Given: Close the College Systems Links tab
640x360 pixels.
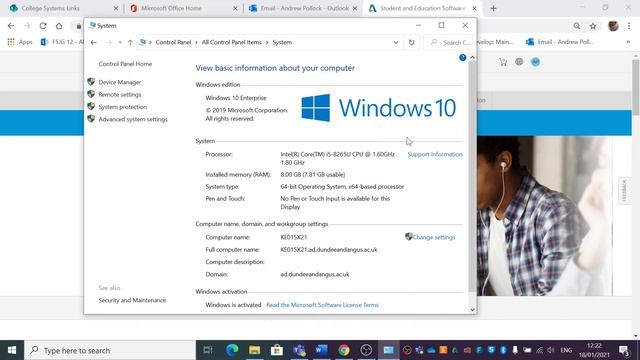Looking at the screenshot, I should 116,8.
